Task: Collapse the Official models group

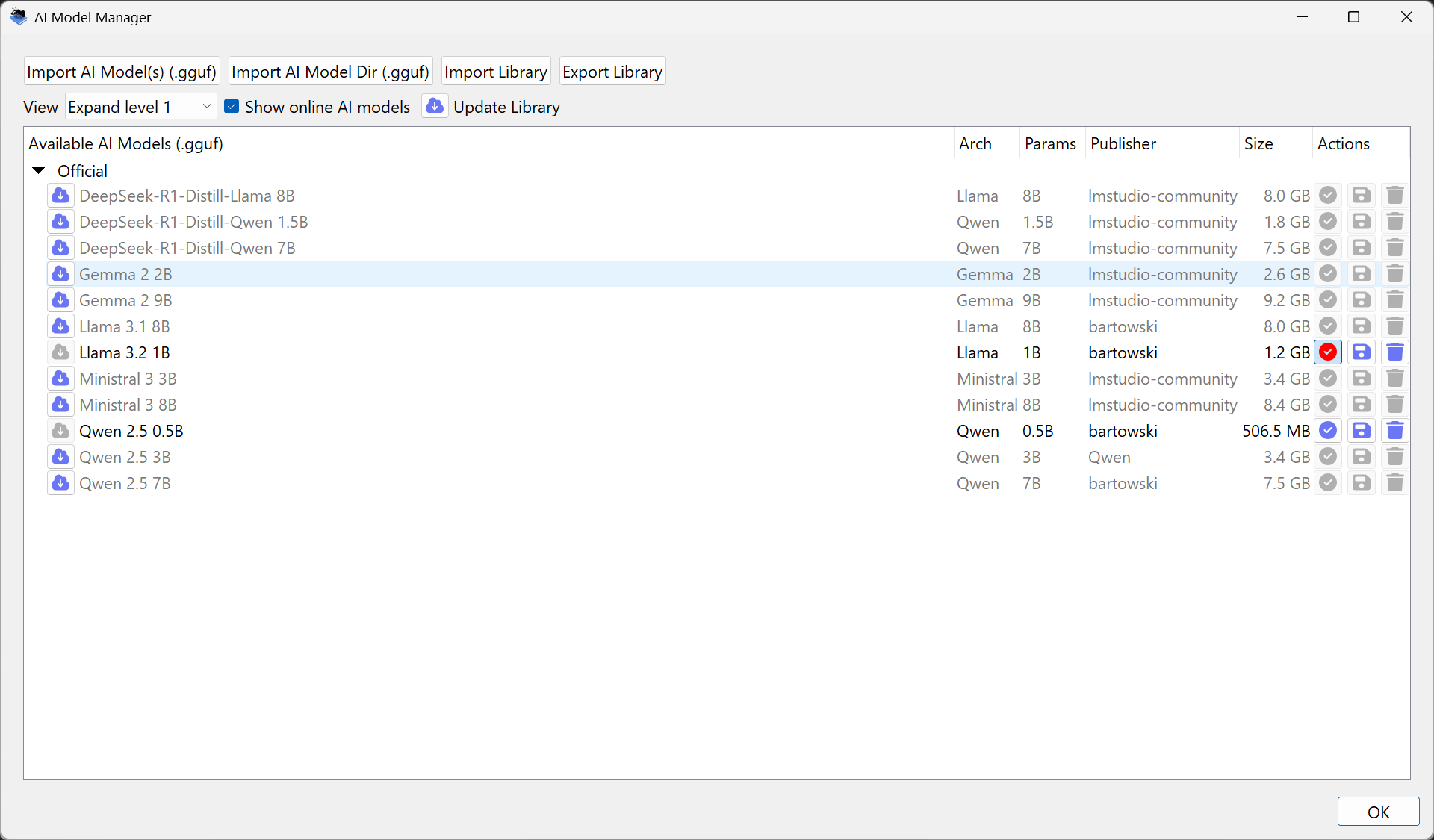Action: click(39, 171)
